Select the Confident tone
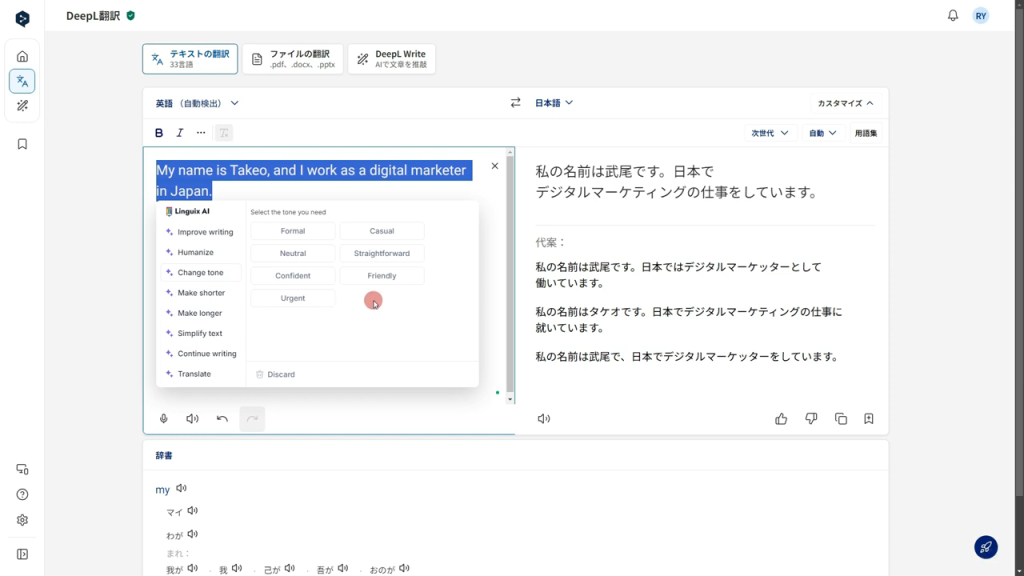Image resolution: width=1024 pixels, height=576 pixels. pyautogui.click(x=293, y=276)
